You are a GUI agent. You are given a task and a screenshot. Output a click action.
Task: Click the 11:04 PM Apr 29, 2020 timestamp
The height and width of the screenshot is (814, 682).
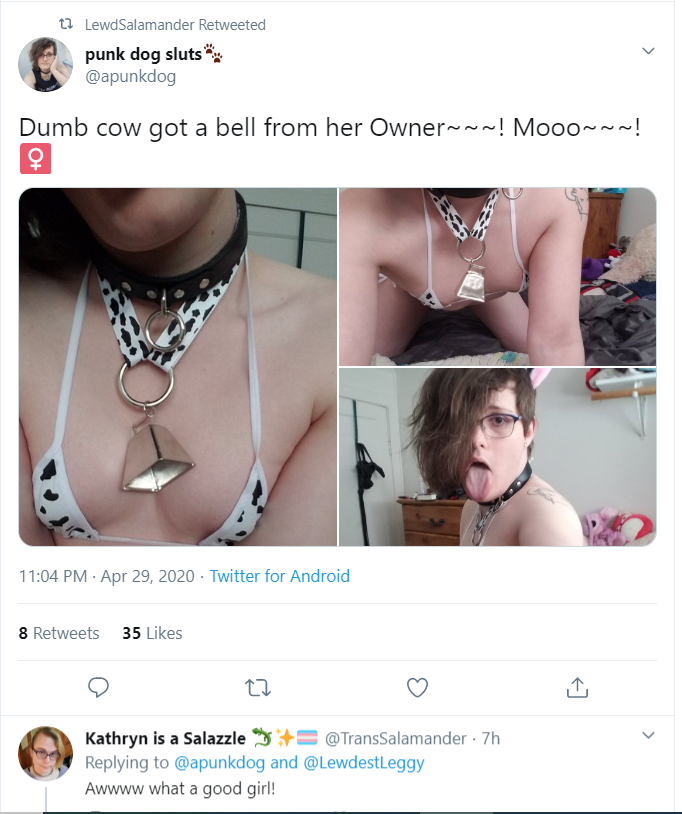click(106, 576)
